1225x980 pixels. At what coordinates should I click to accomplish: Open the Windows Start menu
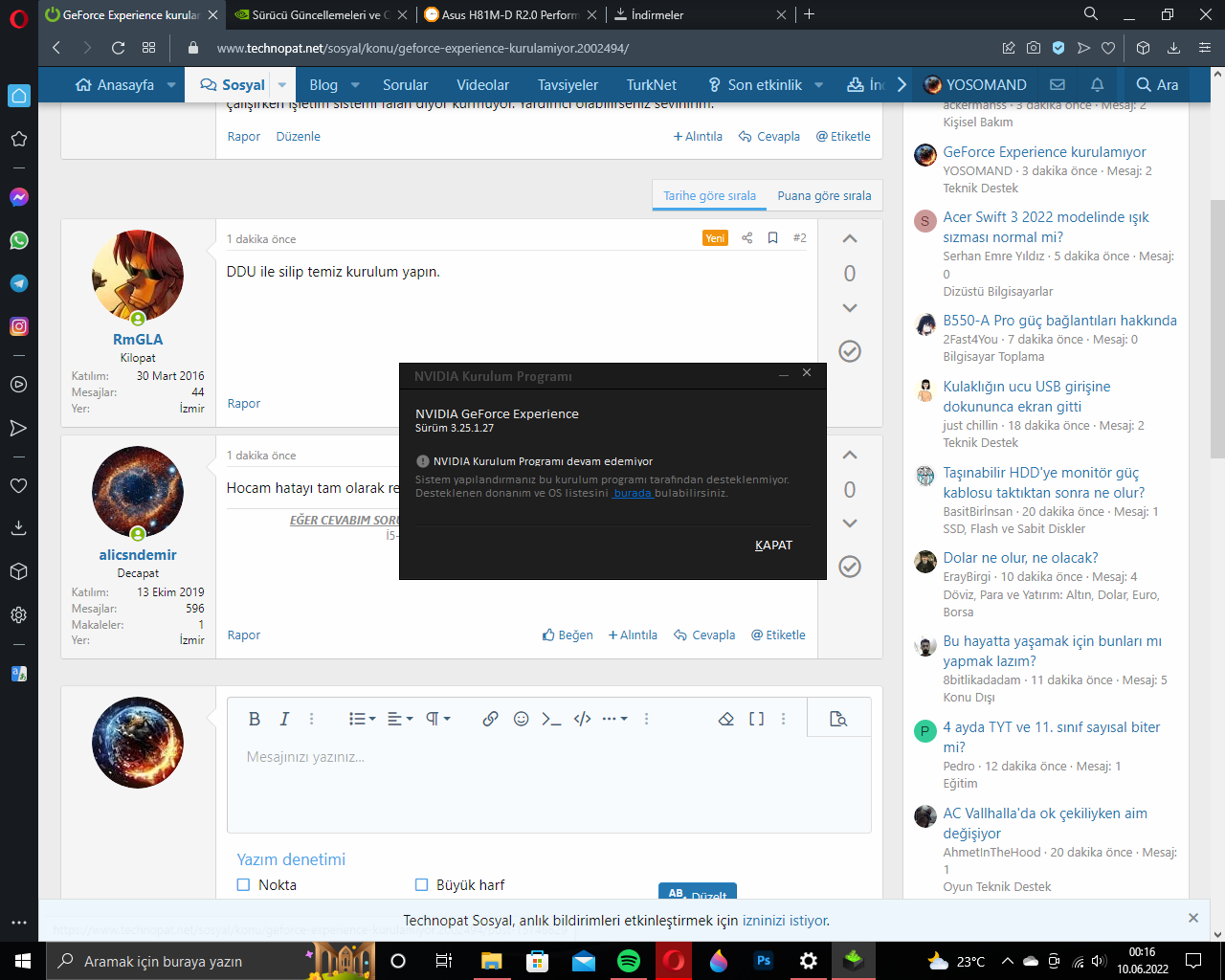[x=23, y=961]
